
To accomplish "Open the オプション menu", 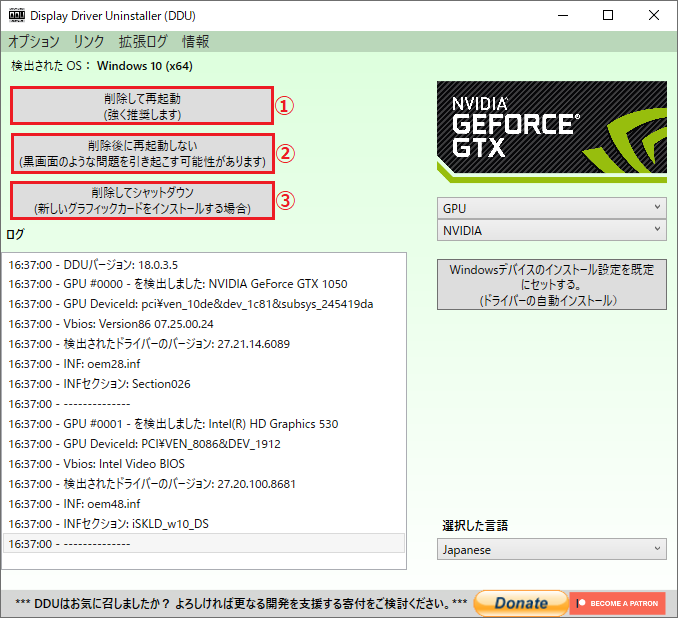I will 34,42.
